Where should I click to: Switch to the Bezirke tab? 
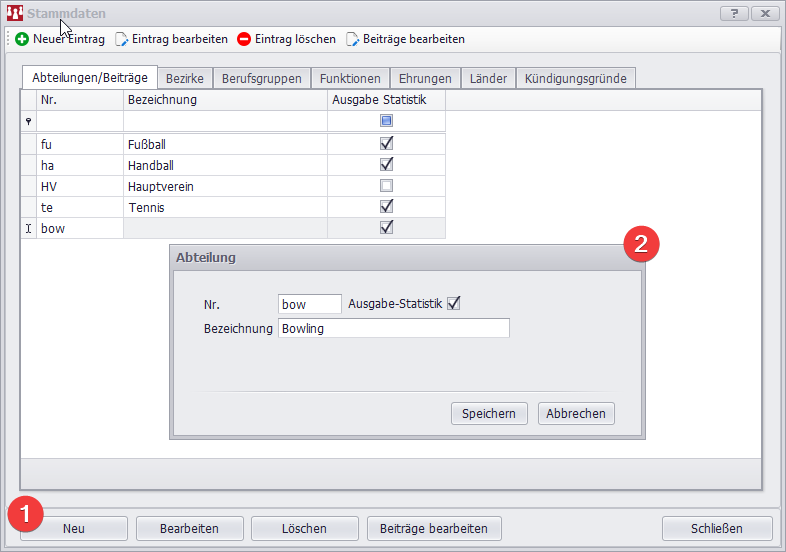[x=185, y=78]
